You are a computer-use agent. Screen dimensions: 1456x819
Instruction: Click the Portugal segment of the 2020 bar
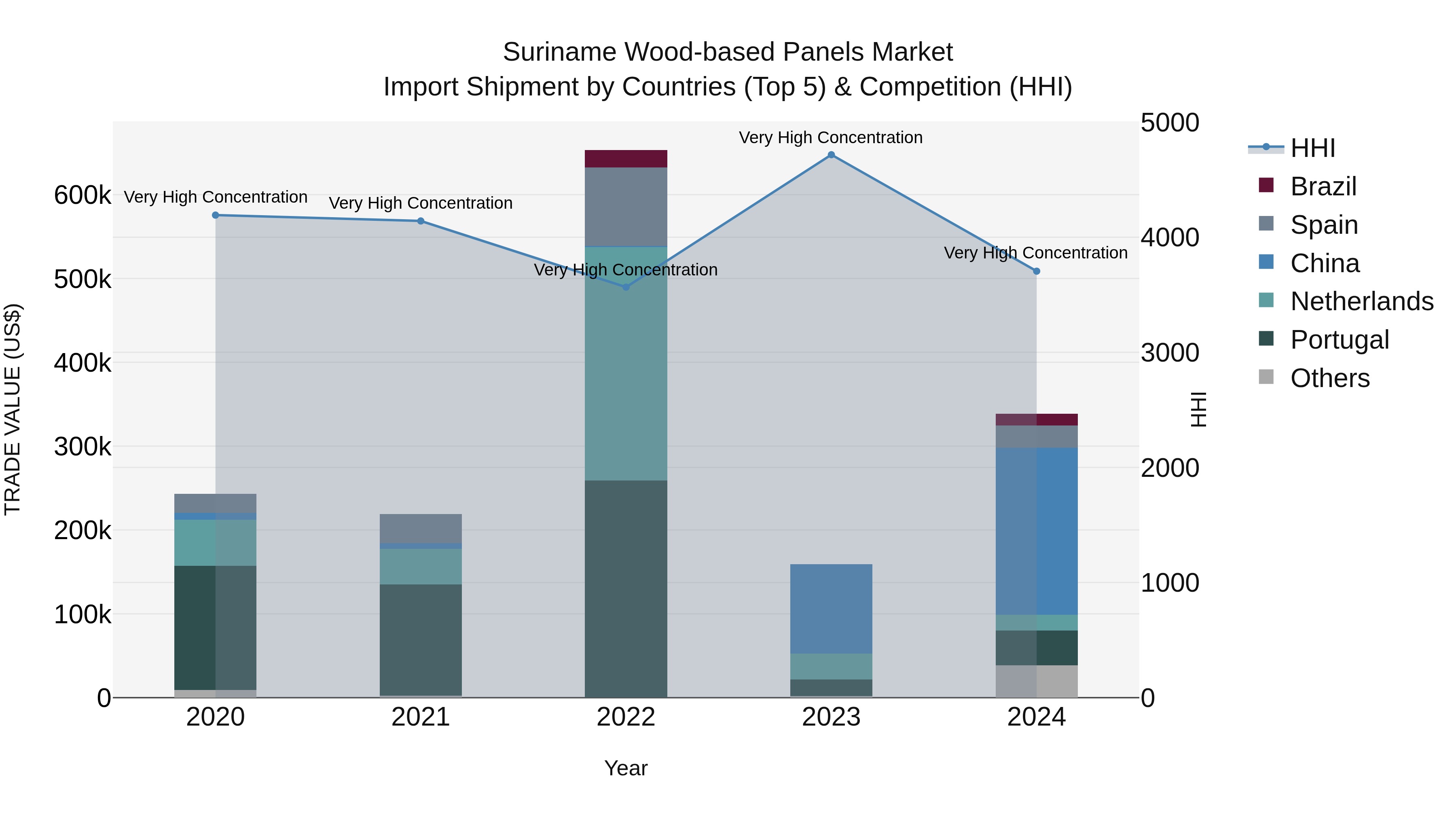pyautogui.click(x=215, y=628)
